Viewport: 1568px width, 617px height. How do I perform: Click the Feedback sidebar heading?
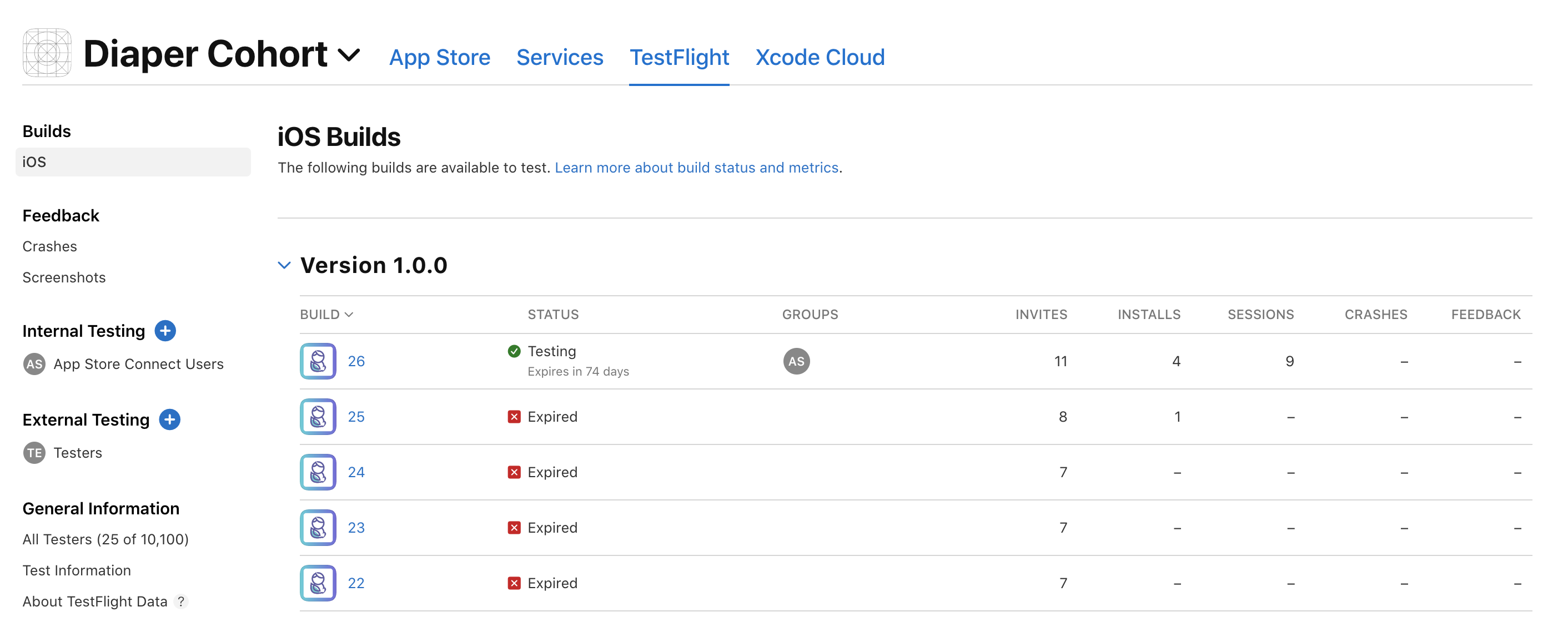[x=61, y=215]
